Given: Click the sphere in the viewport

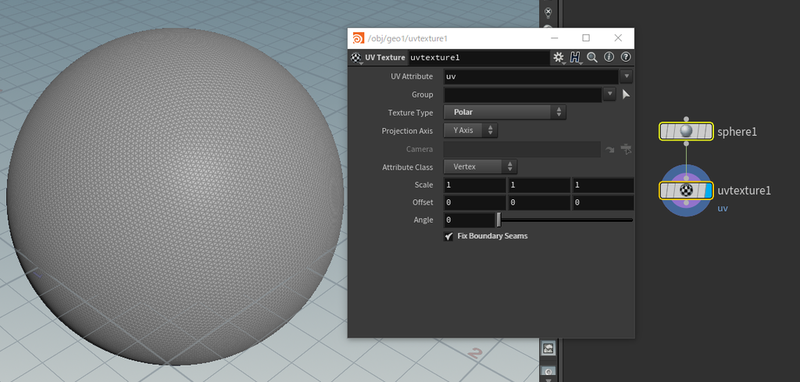Looking at the screenshot, I should coord(175,196).
